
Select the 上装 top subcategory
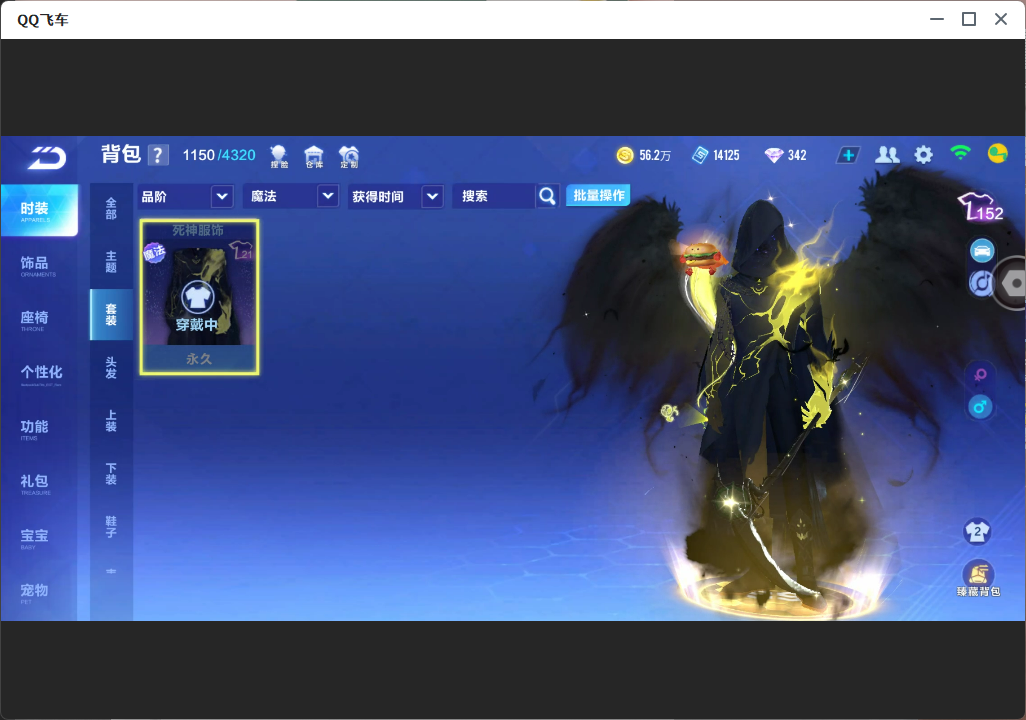point(111,421)
